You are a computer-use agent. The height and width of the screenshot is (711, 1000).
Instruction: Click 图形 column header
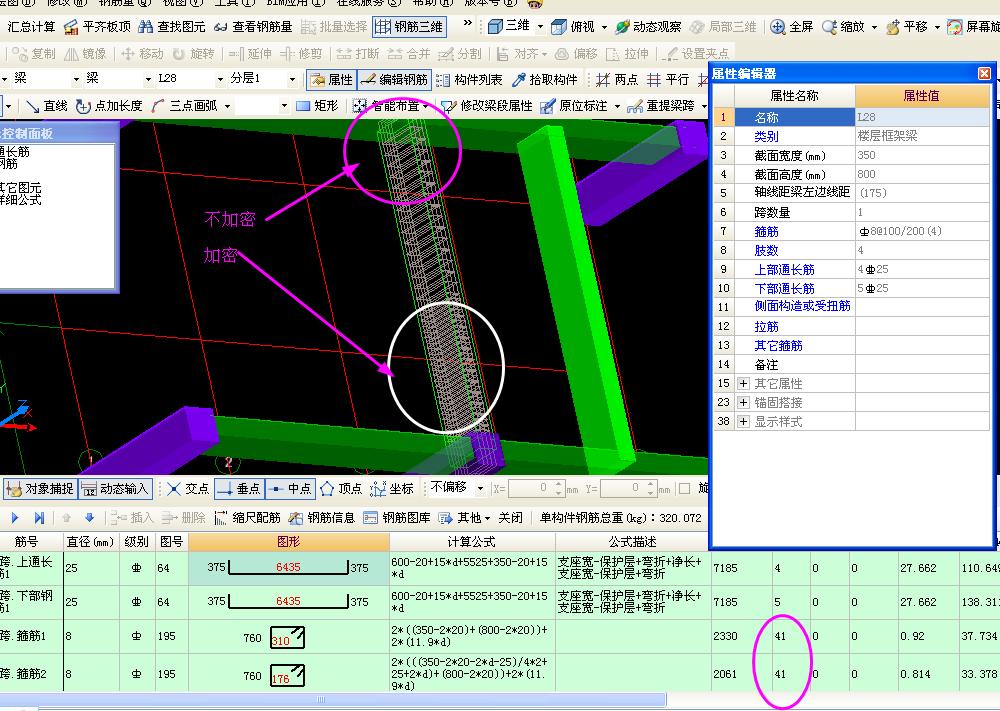click(288, 541)
